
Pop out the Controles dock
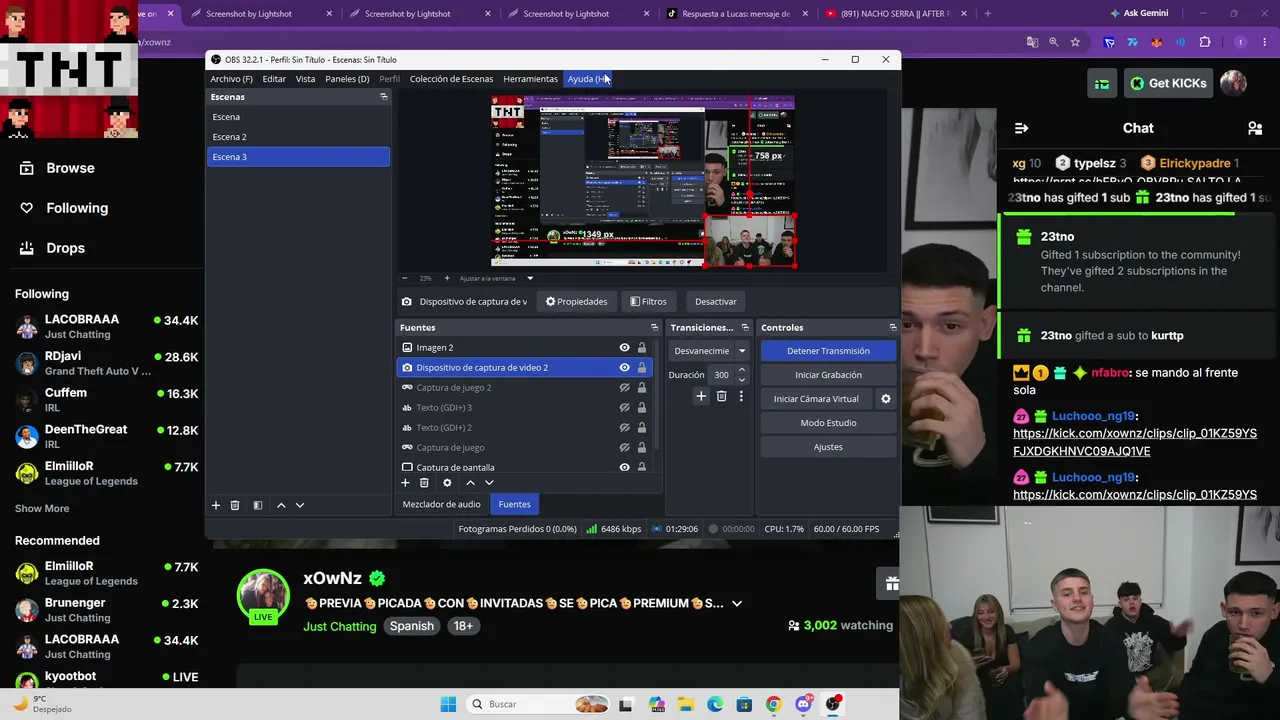(893, 327)
